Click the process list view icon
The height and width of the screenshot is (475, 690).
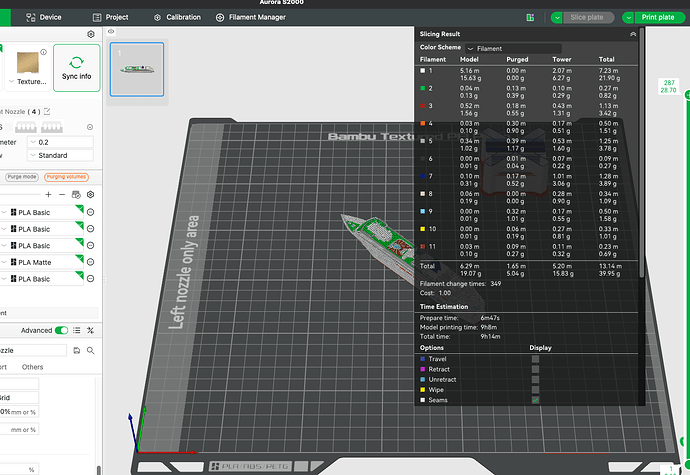tap(77, 330)
